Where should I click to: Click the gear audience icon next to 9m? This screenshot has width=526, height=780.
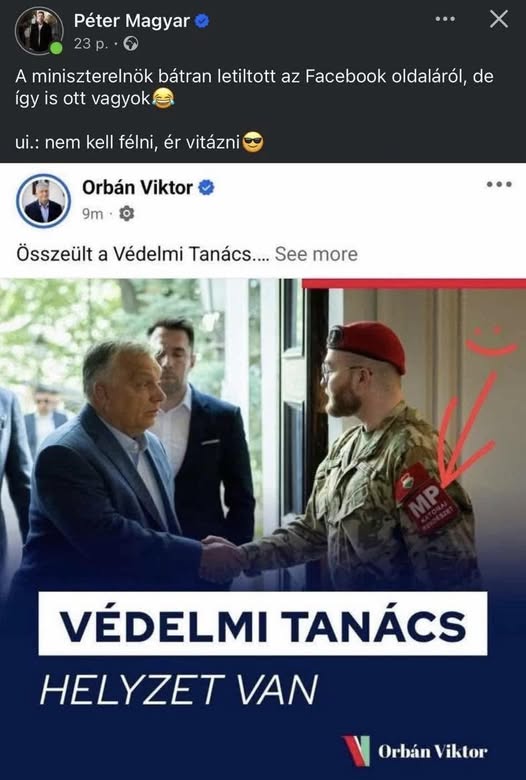[127, 213]
